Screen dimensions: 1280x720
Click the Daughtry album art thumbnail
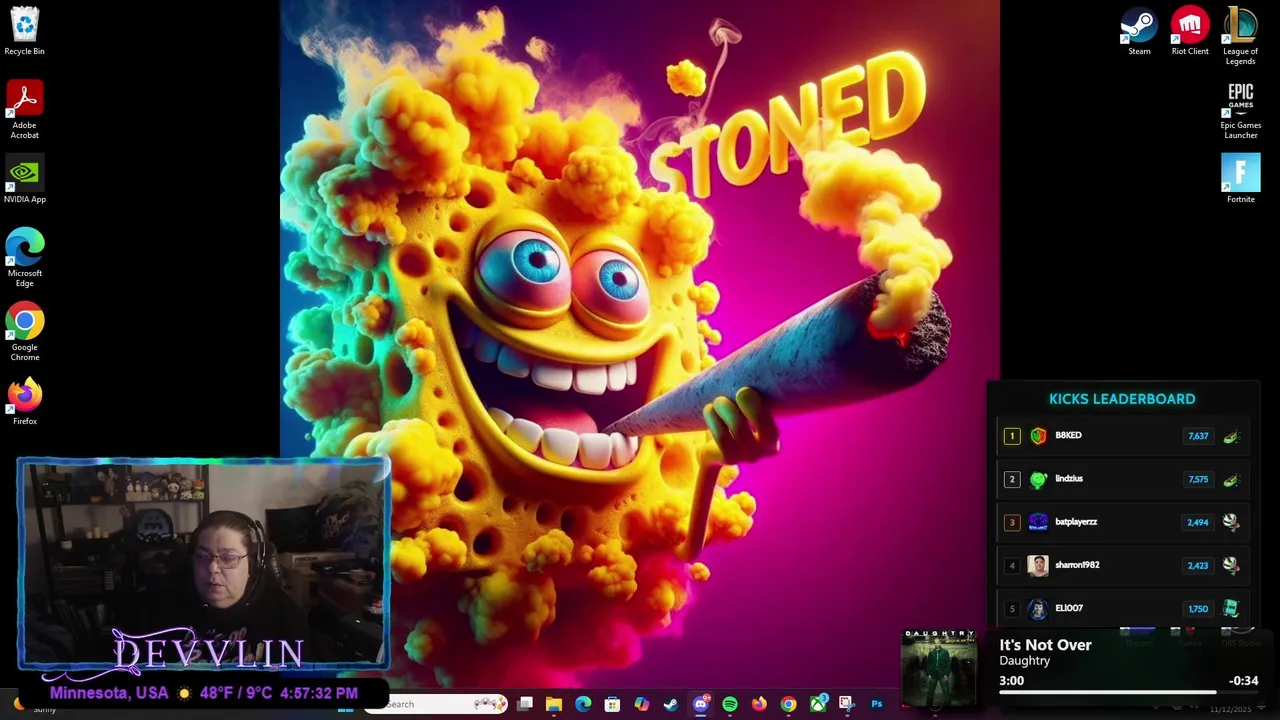(939, 668)
